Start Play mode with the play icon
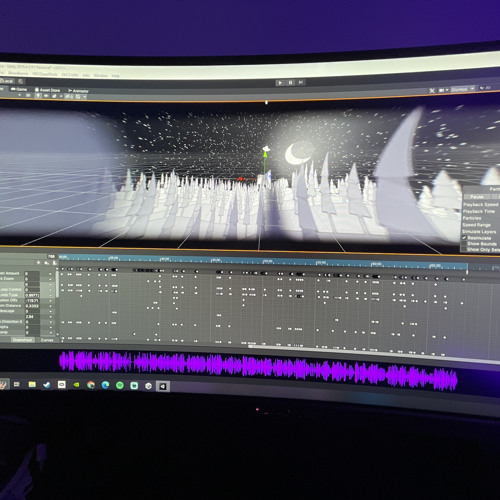 280,83
